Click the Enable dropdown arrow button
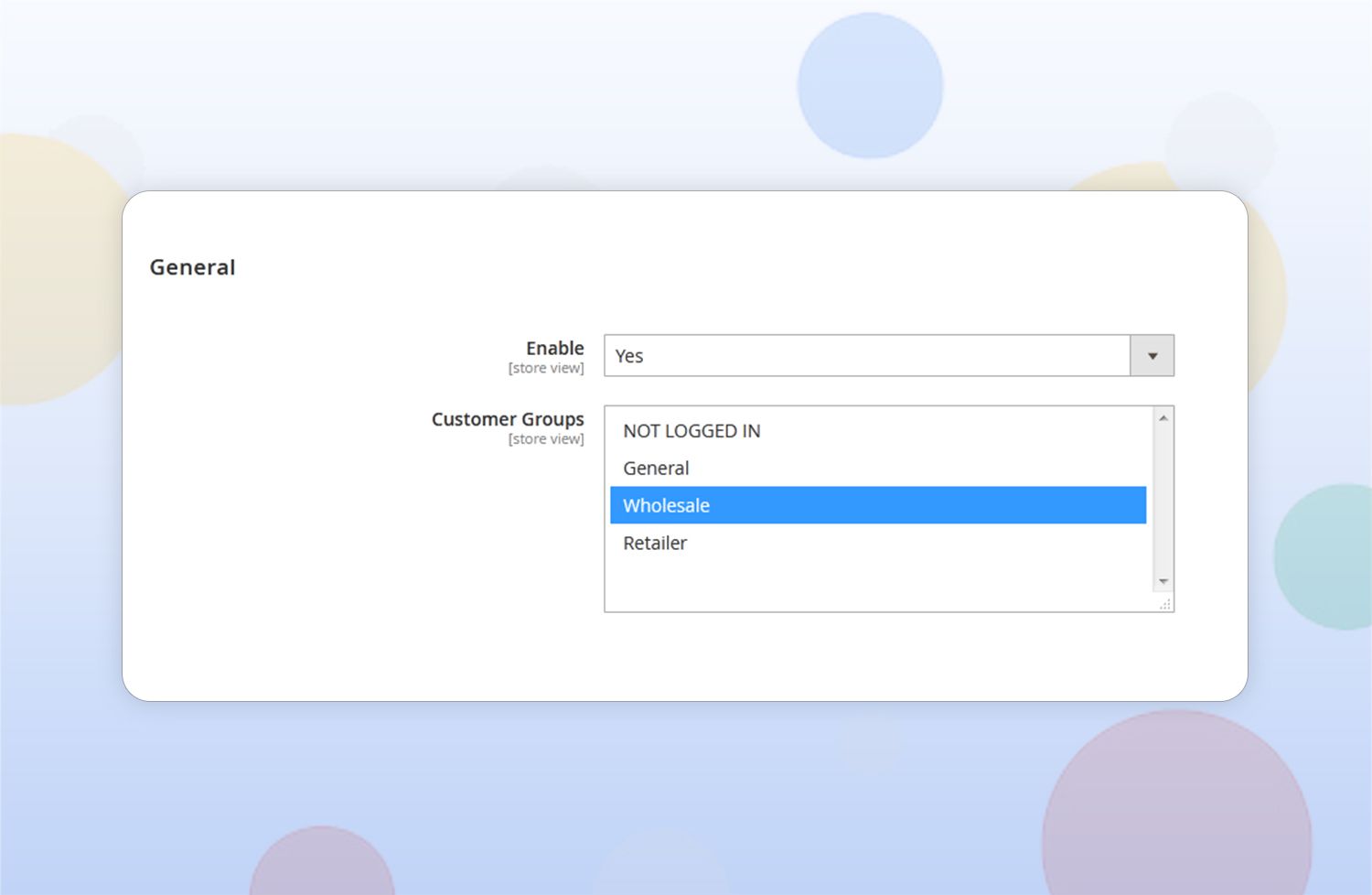Viewport: 1372px width, 895px height. point(1152,356)
